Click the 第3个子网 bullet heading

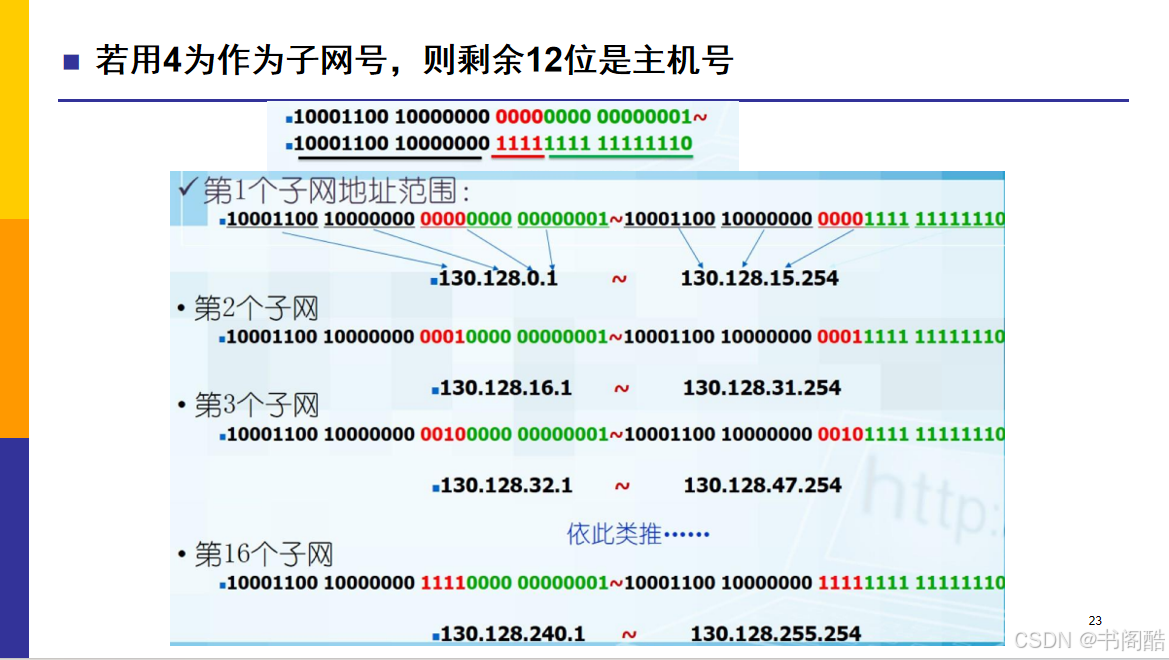click(256, 405)
